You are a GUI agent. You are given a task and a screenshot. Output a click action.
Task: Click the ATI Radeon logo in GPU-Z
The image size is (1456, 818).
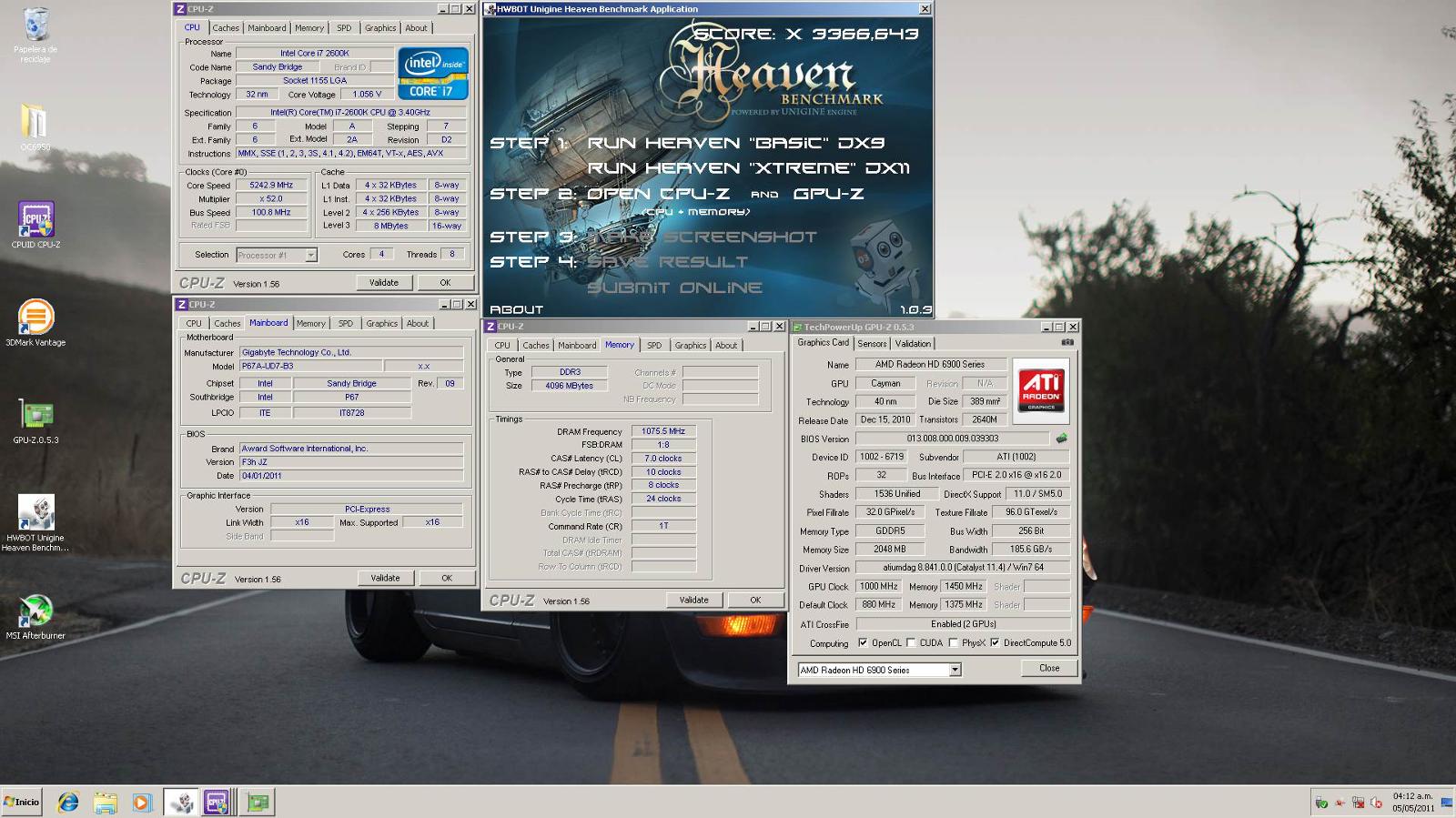tap(1040, 390)
